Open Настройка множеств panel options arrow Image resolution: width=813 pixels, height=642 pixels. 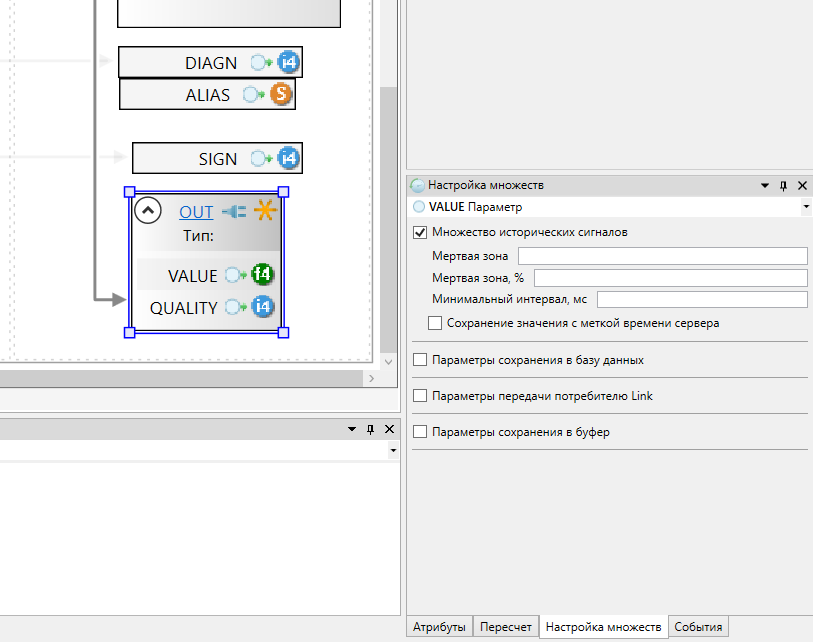pos(765,185)
